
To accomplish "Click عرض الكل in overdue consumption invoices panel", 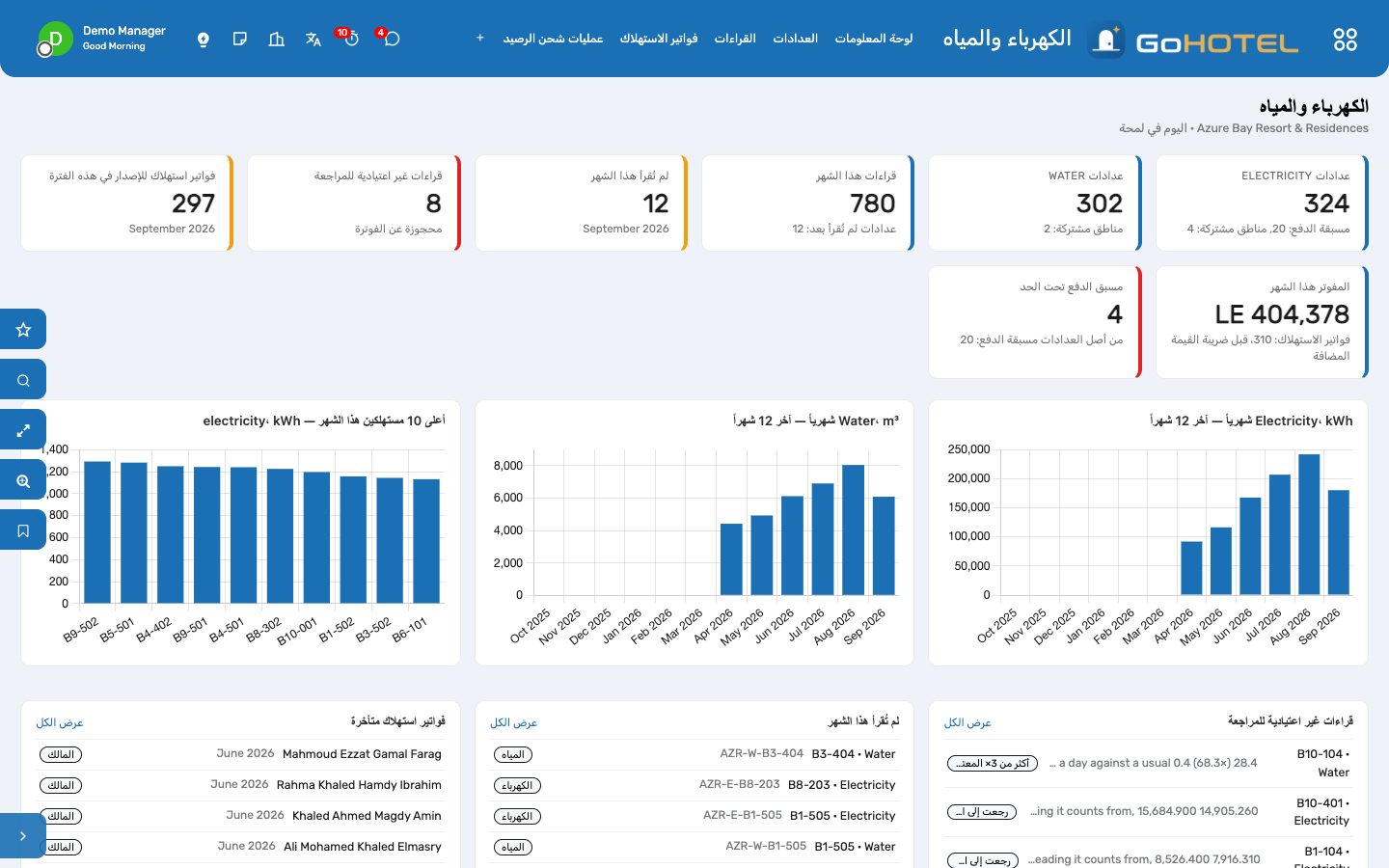I will click(60, 722).
